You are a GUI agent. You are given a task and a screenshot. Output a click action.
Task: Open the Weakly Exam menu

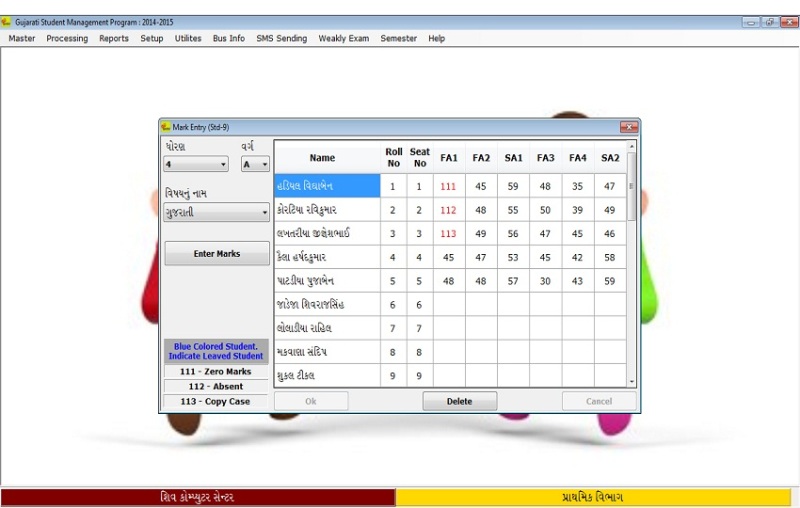click(343, 39)
